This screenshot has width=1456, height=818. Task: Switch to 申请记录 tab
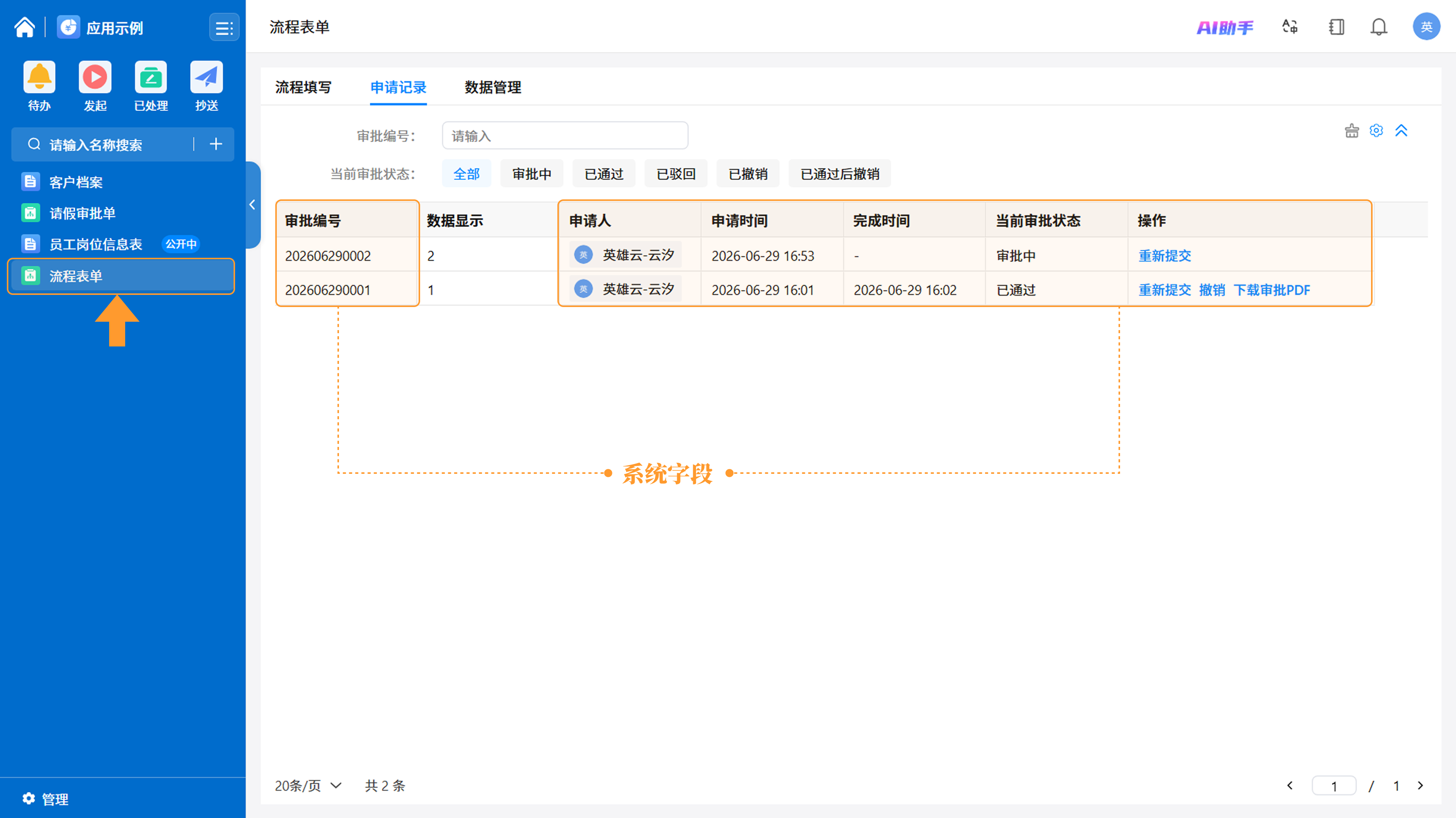point(398,87)
